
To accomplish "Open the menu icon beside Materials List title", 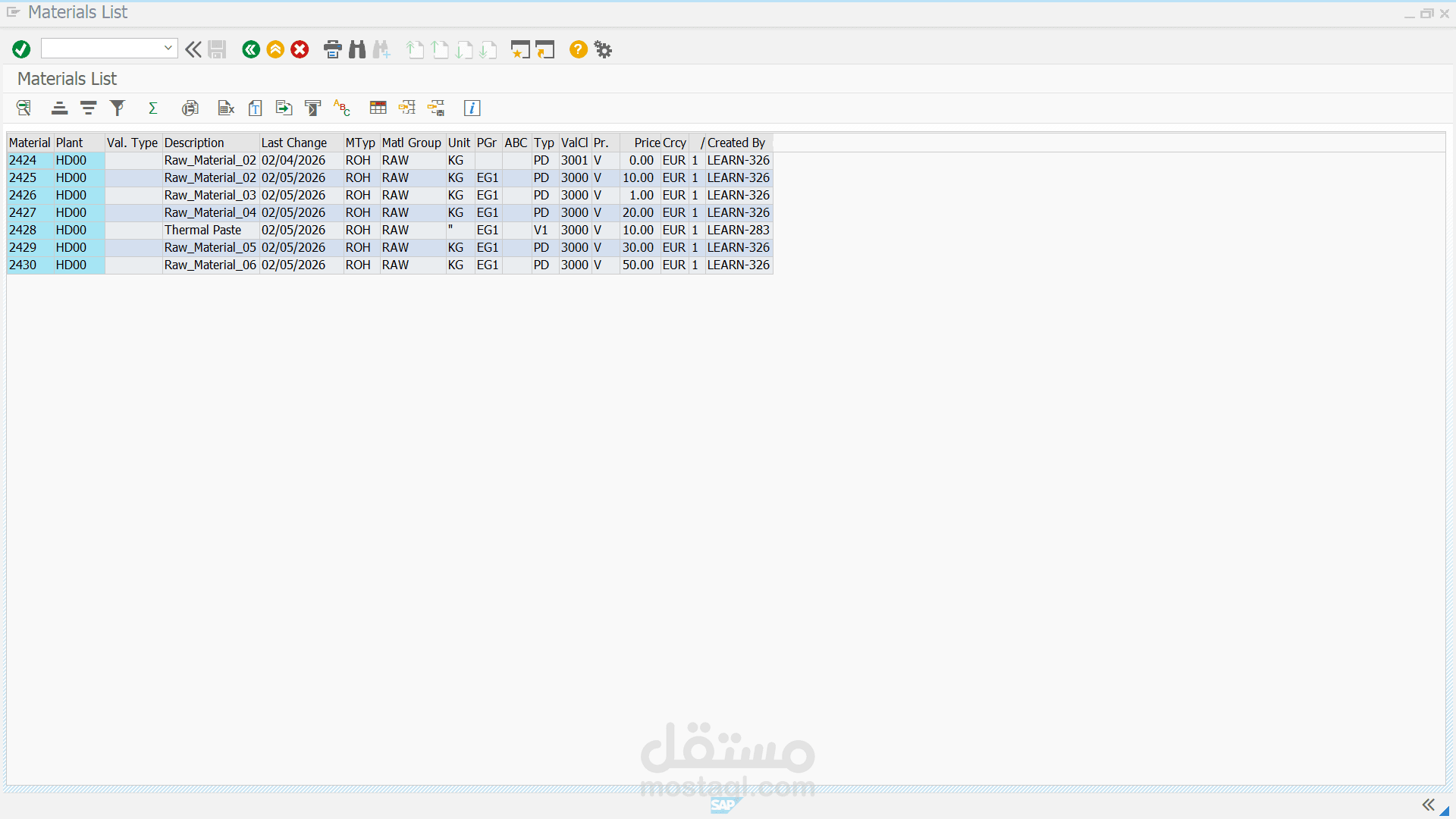I will click(x=13, y=12).
